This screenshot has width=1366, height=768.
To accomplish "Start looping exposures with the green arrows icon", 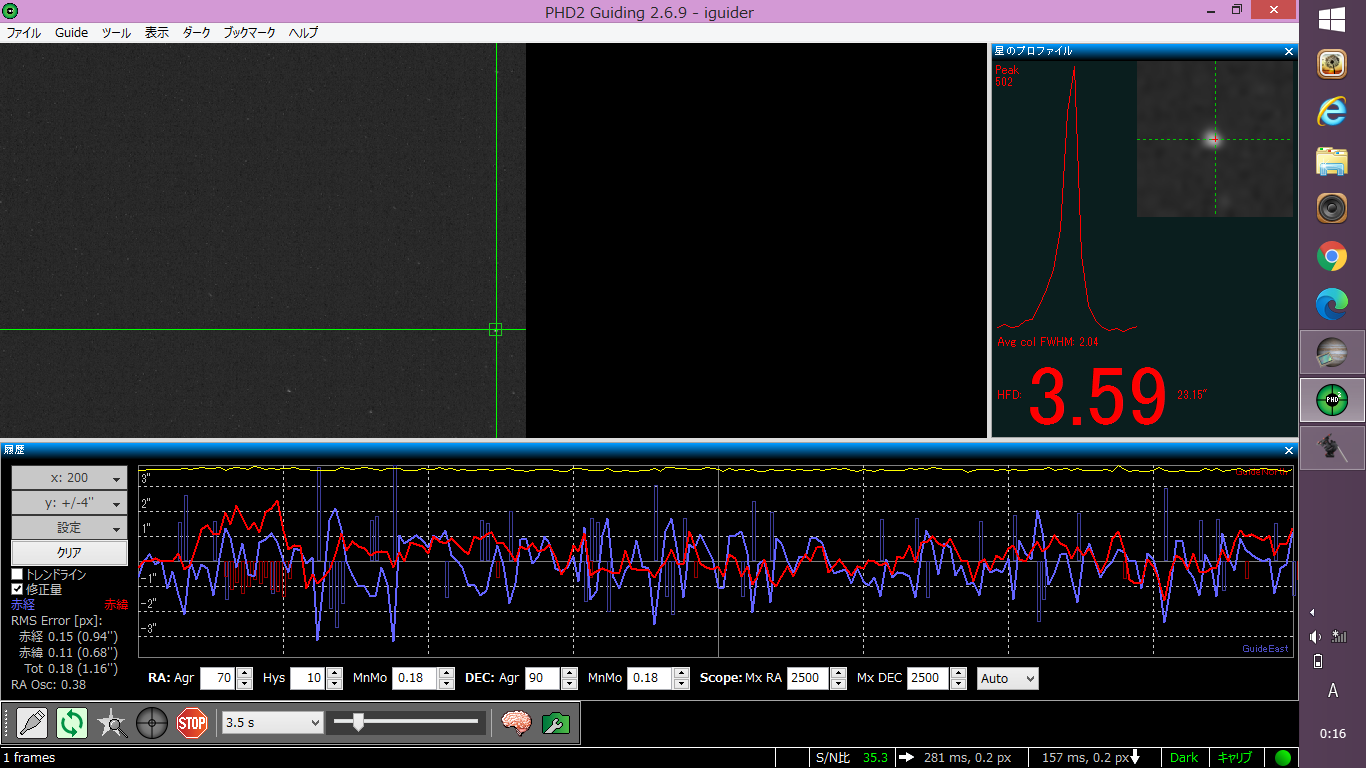I will (72, 722).
